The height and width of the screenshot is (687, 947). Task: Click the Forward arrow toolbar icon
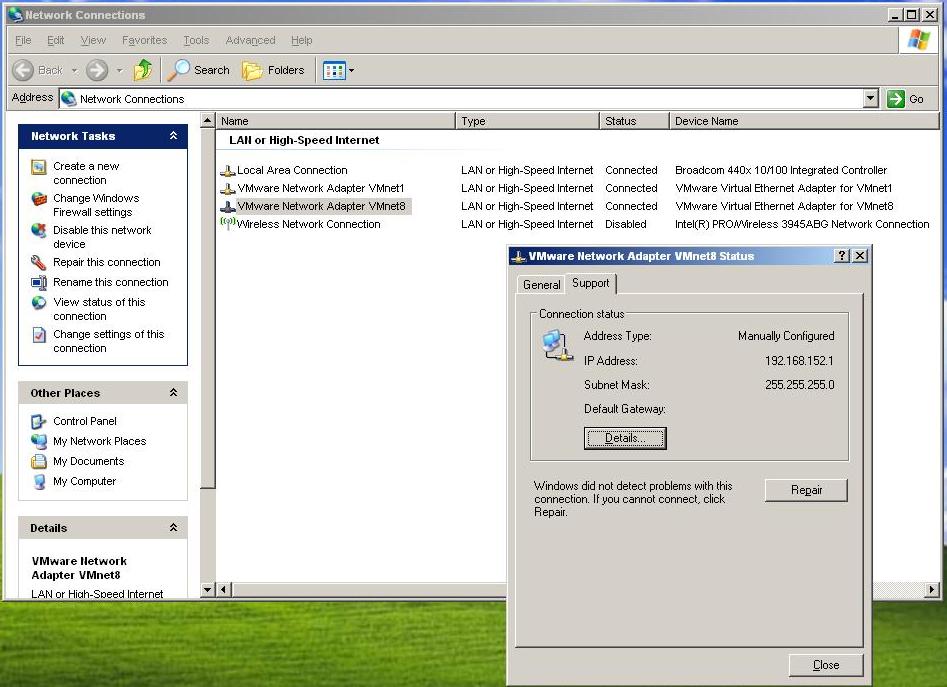click(x=97, y=70)
